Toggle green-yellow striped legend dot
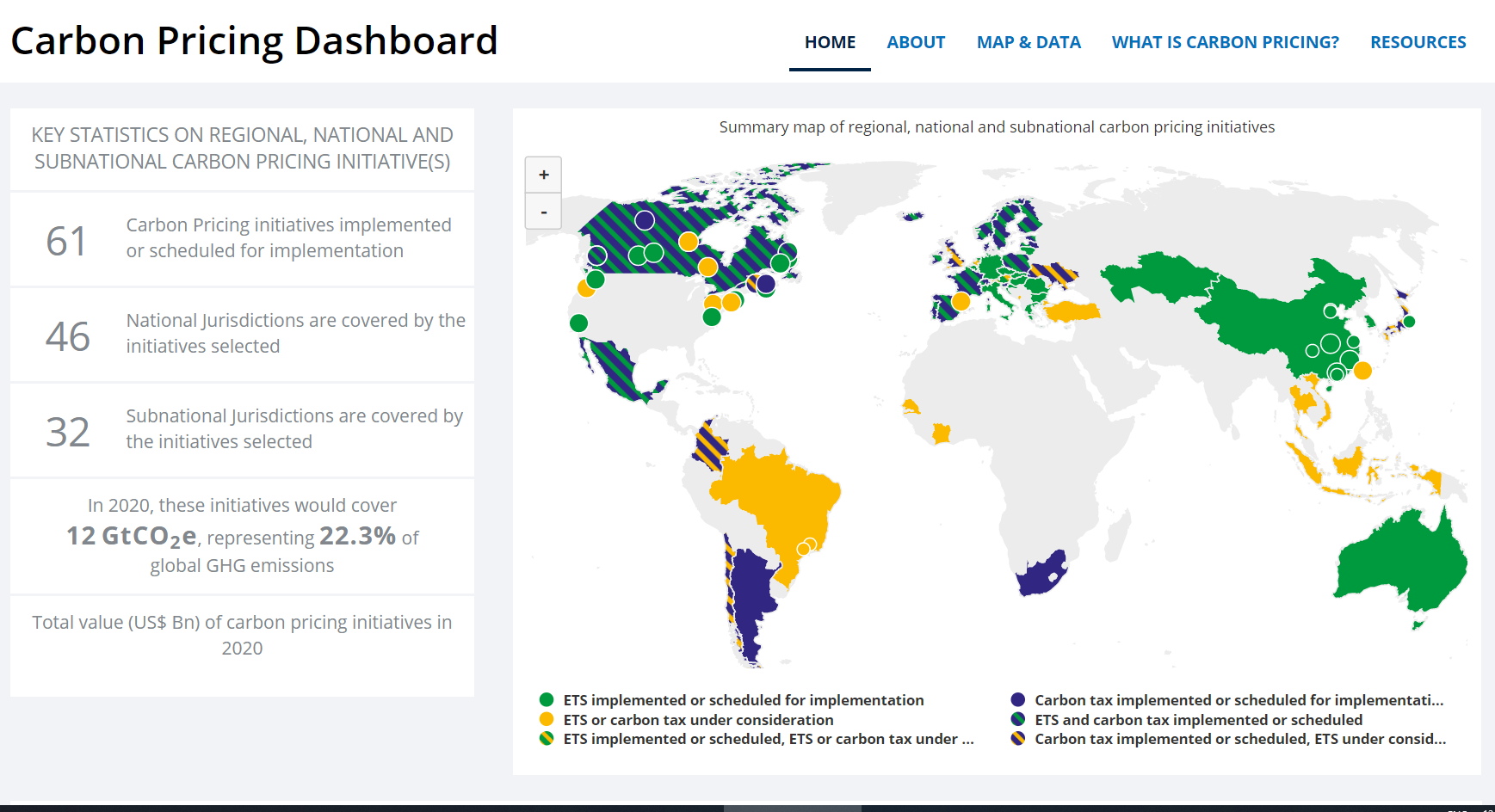Screen dimensions: 1495x812 (x=547, y=738)
